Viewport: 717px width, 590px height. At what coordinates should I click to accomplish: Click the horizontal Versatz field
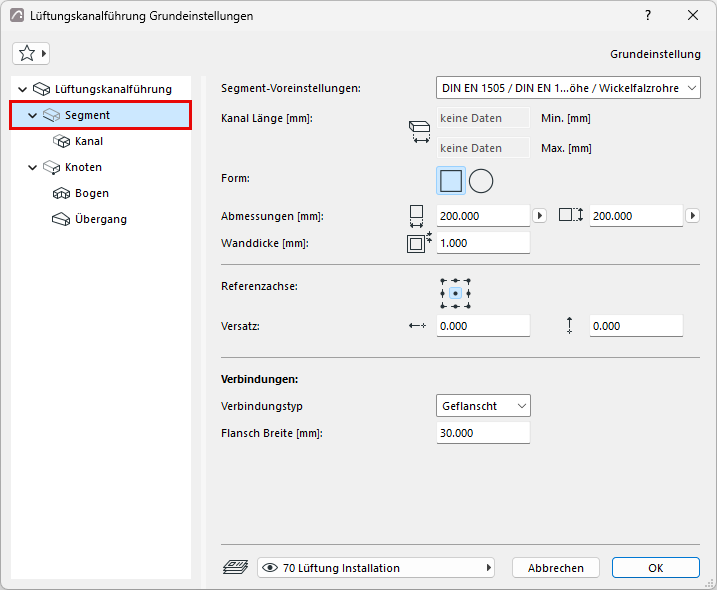pos(483,326)
